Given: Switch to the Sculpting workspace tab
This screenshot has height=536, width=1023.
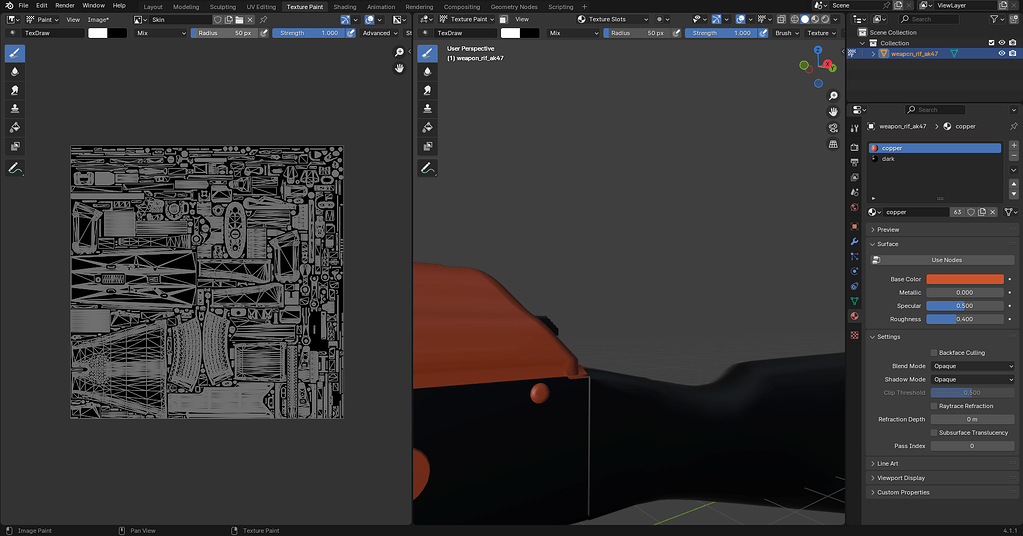Looking at the screenshot, I should point(222,7).
